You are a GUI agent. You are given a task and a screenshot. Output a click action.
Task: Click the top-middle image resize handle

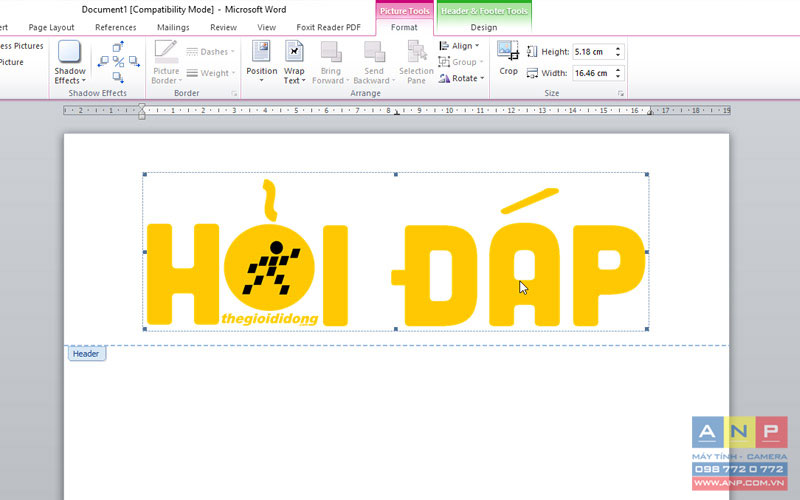396,174
